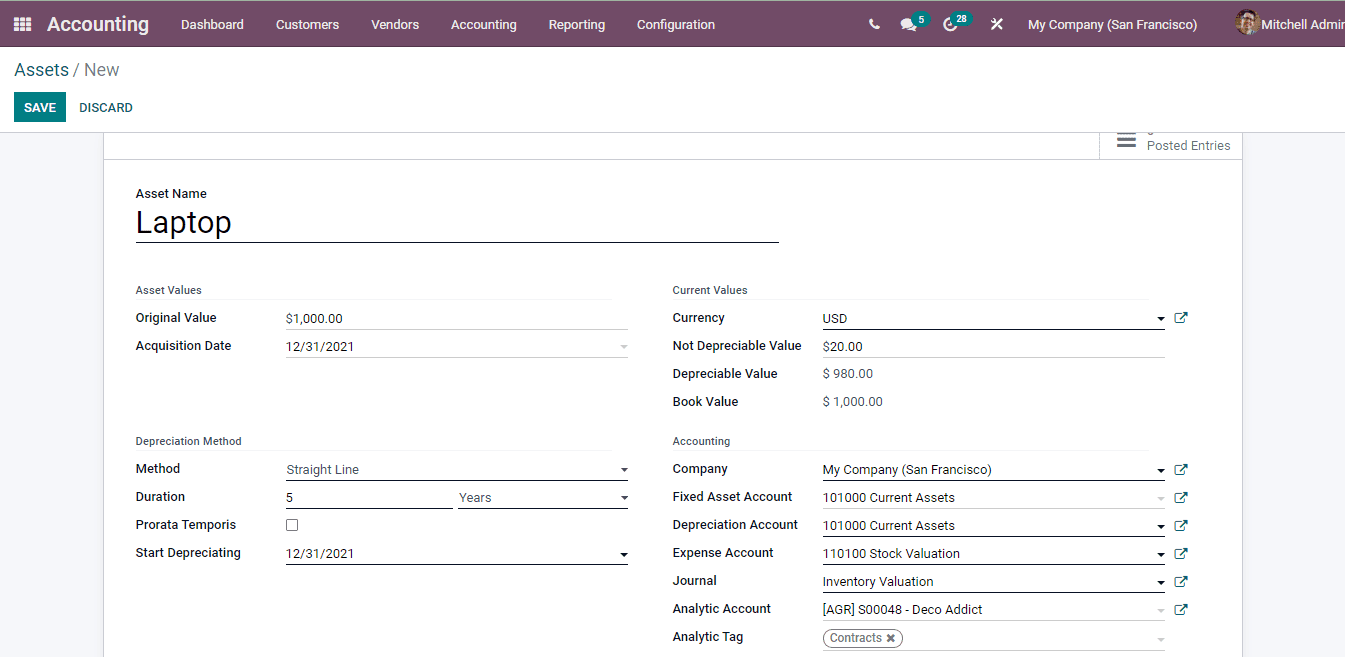
Task: Expand the Start Depreciating date picker
Action: [623, 553]
